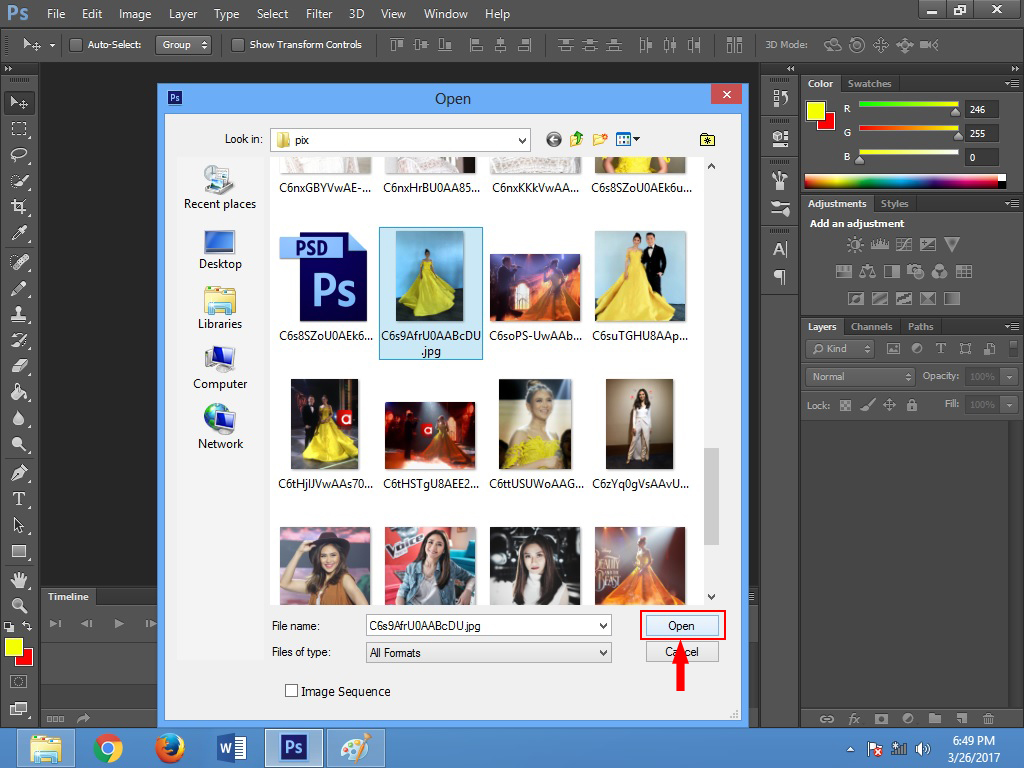Check Show Transform Controls
The width and height of the screenshot is (1024, 768).
pyautogui.click(x=237, y=44)
